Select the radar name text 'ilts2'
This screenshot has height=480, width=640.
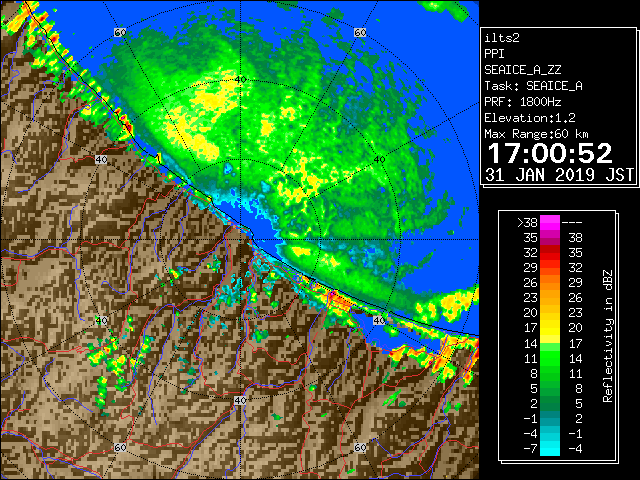click(502, 38)
